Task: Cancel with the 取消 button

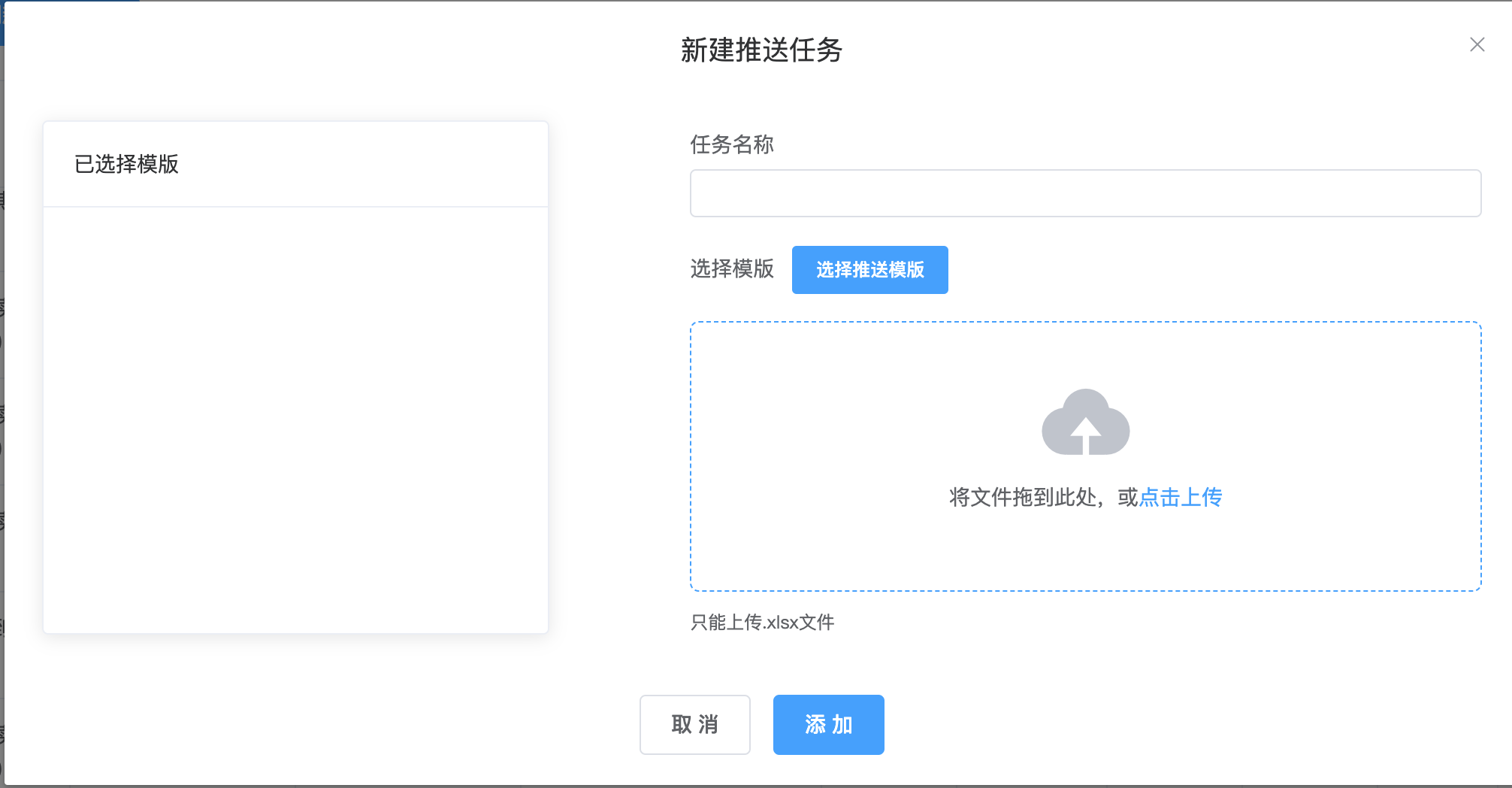Action: 694,724
